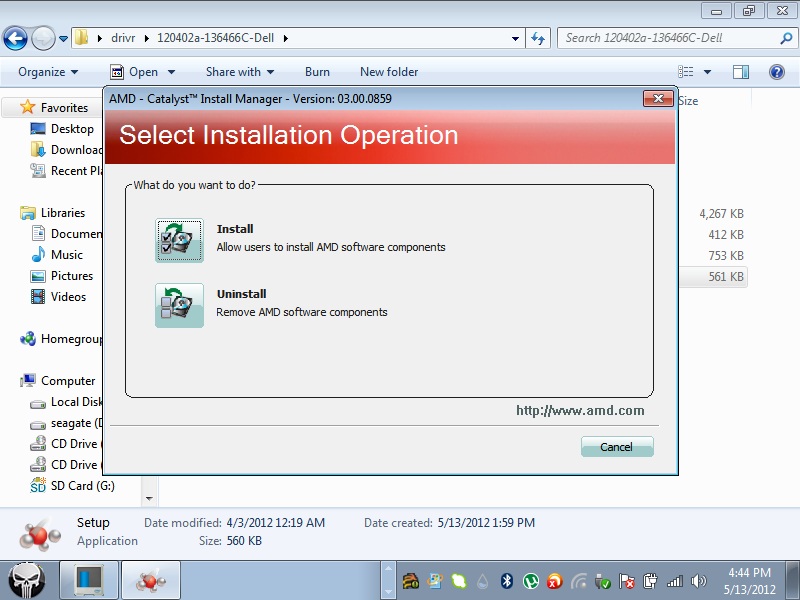Click the orange-red x tray icon
The image size is (800, 600).
(x=554, y=581)
